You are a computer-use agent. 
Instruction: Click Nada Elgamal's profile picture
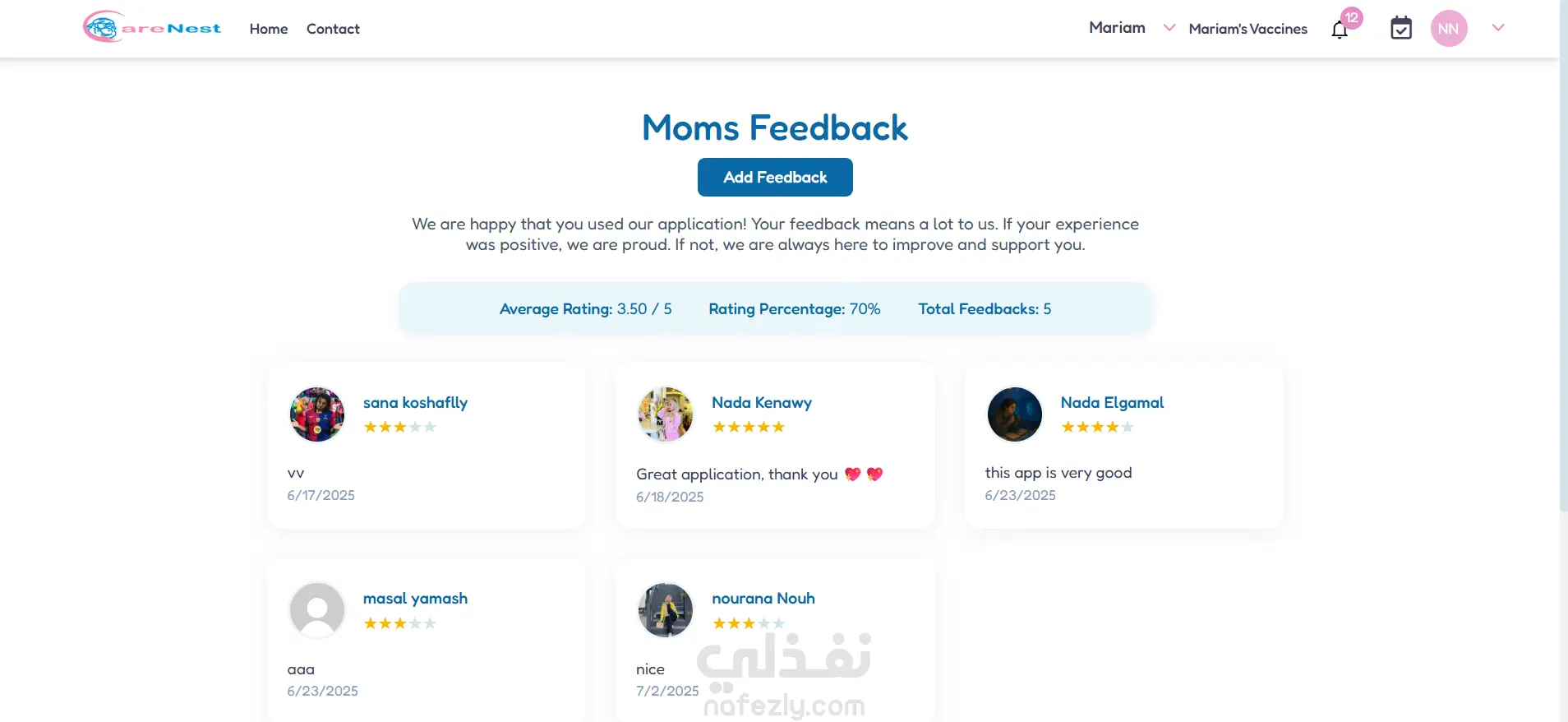click(x=1014, y=414)
